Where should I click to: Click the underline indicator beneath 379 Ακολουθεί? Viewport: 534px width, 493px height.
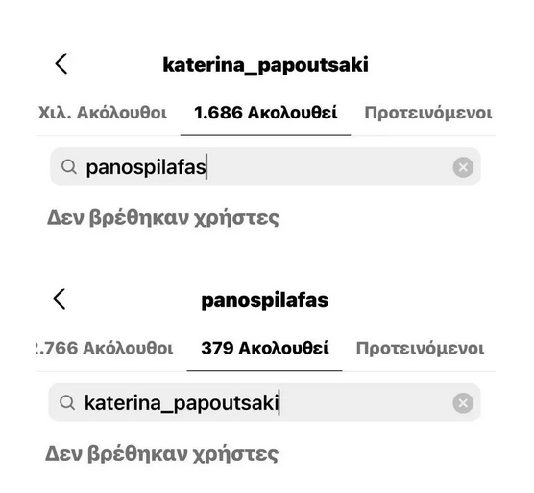click(x=264, y=370)
